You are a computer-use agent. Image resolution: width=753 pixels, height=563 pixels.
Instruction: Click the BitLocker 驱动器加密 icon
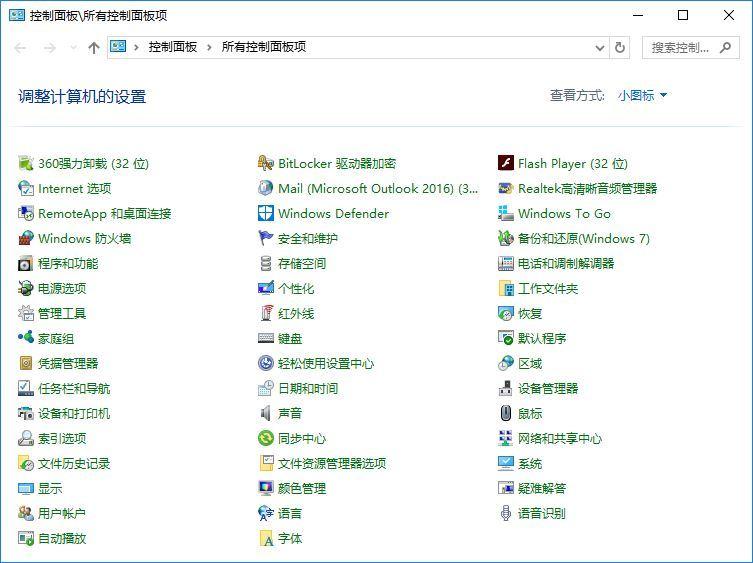pyautogui.click(x=266, y=163)
